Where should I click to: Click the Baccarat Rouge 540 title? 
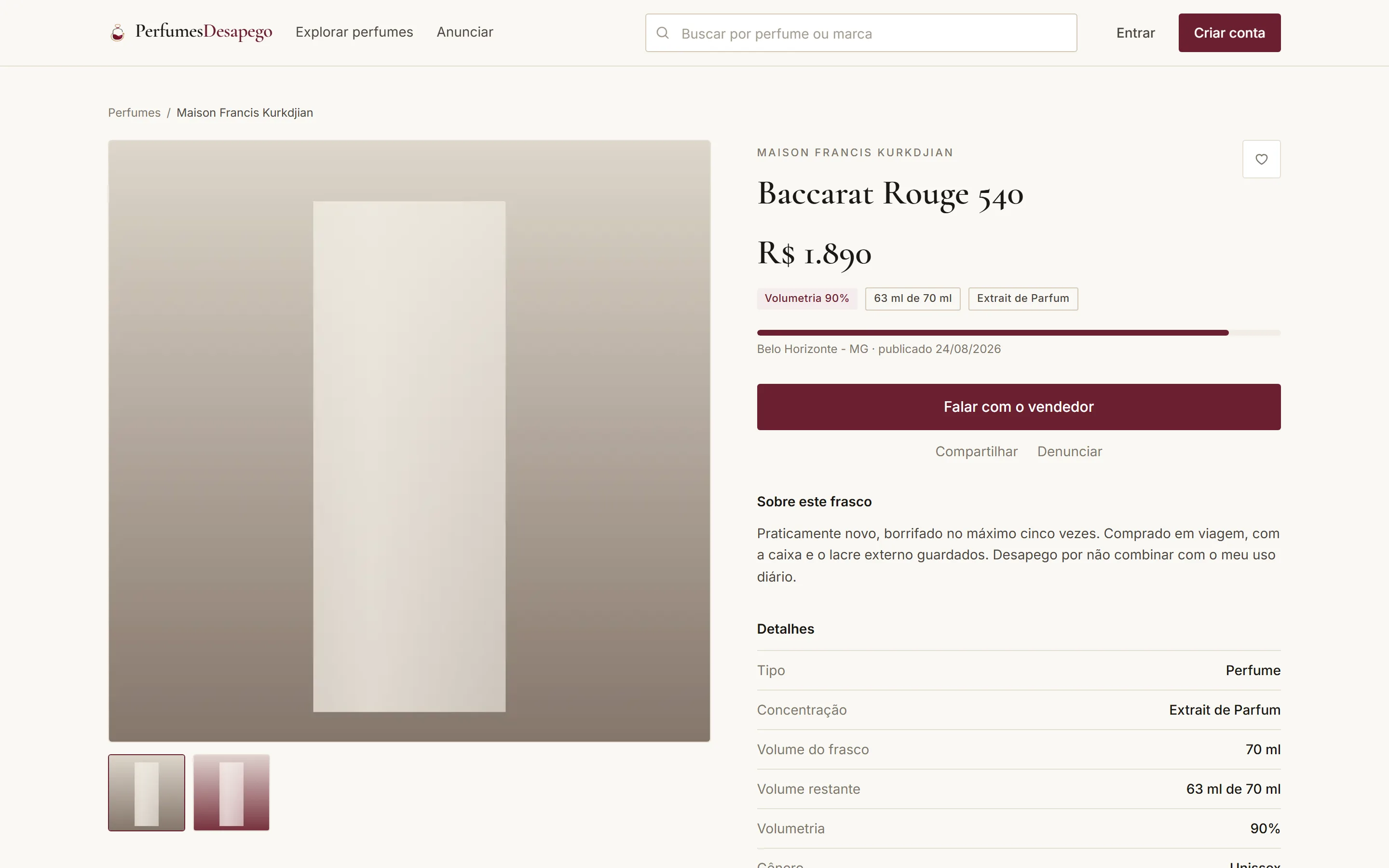pos(890,194)
